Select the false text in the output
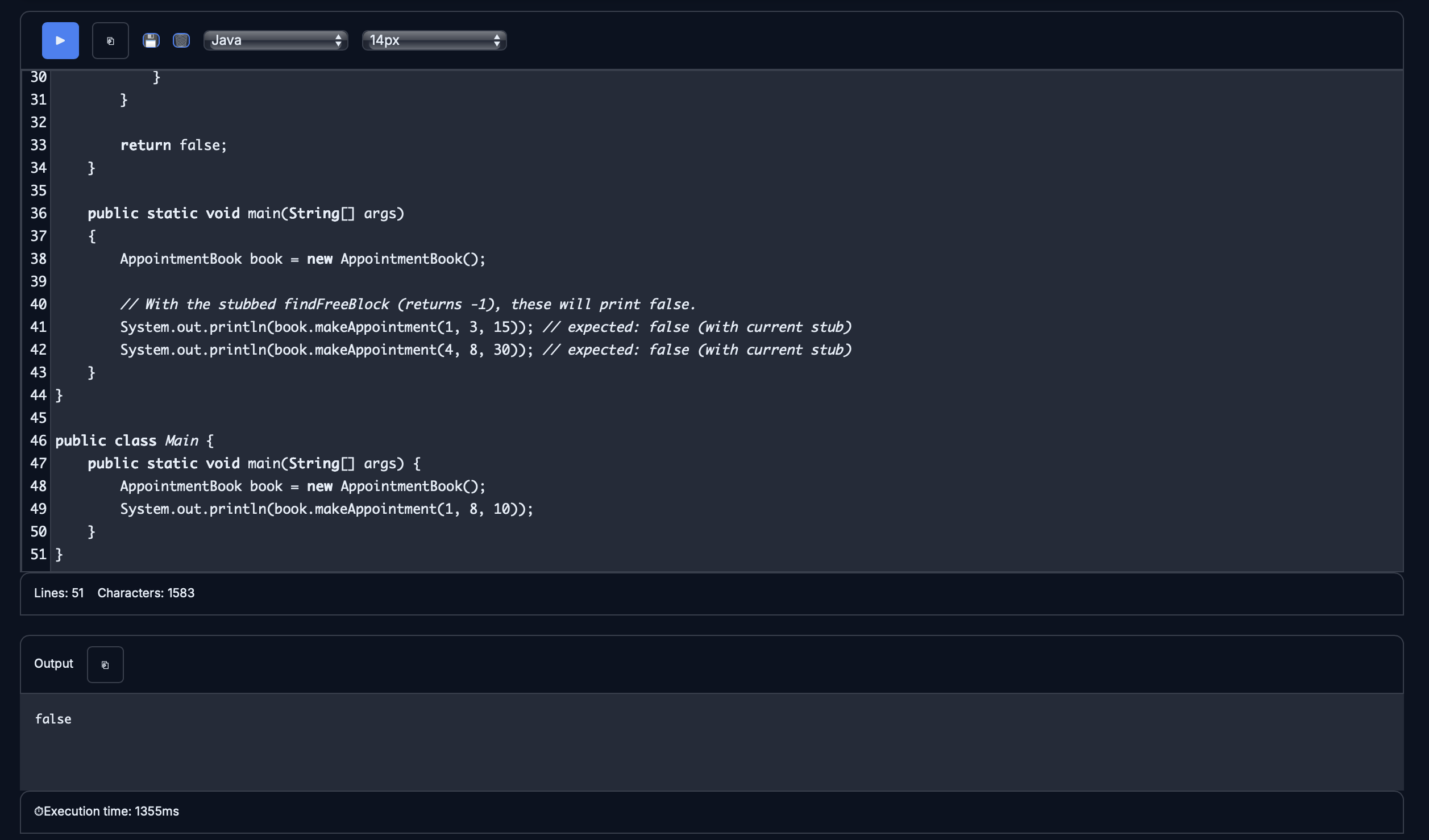Screen dimensions: 1429x840 tap(53, 718)
